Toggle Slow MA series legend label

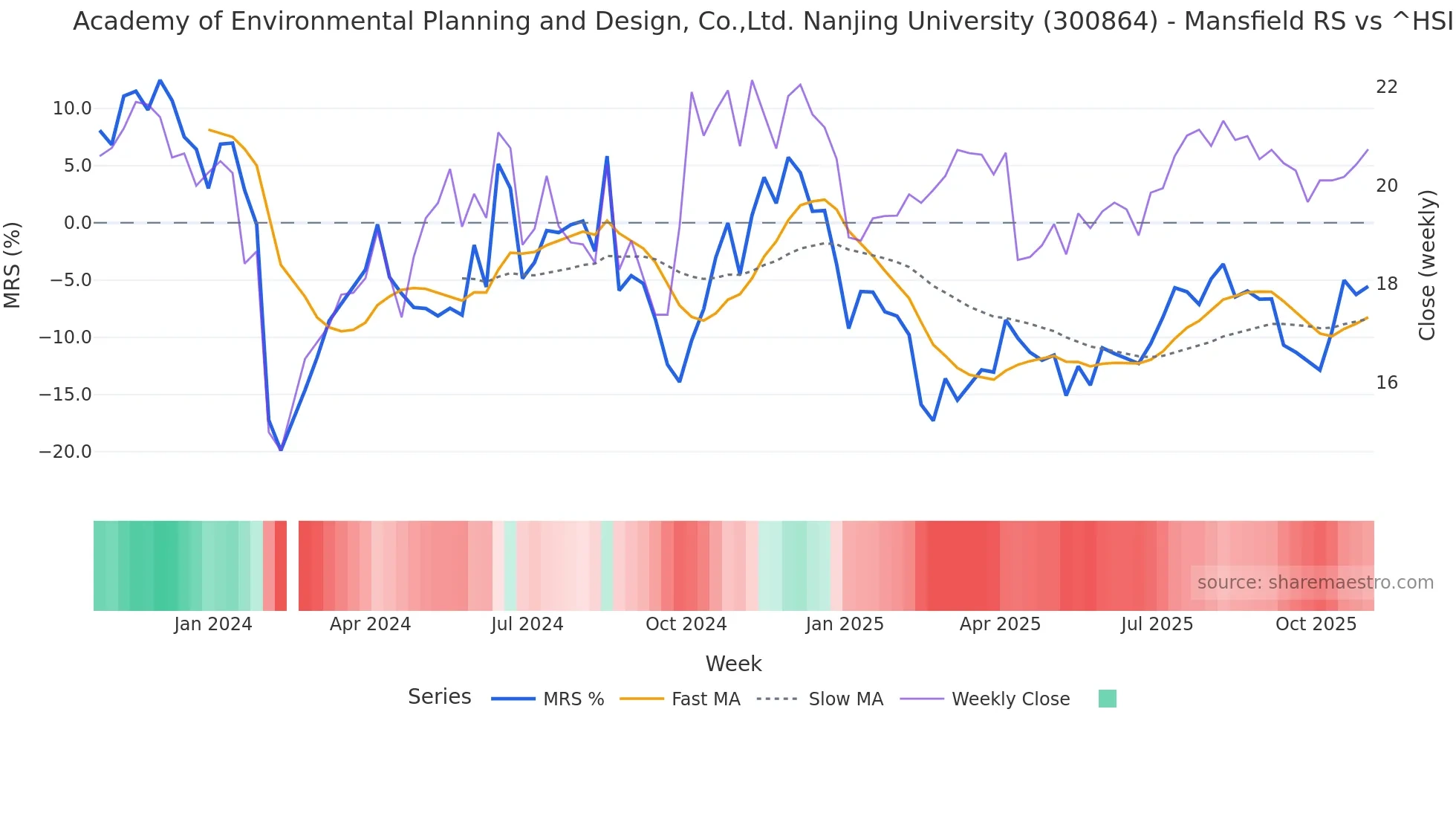point(845,699)
